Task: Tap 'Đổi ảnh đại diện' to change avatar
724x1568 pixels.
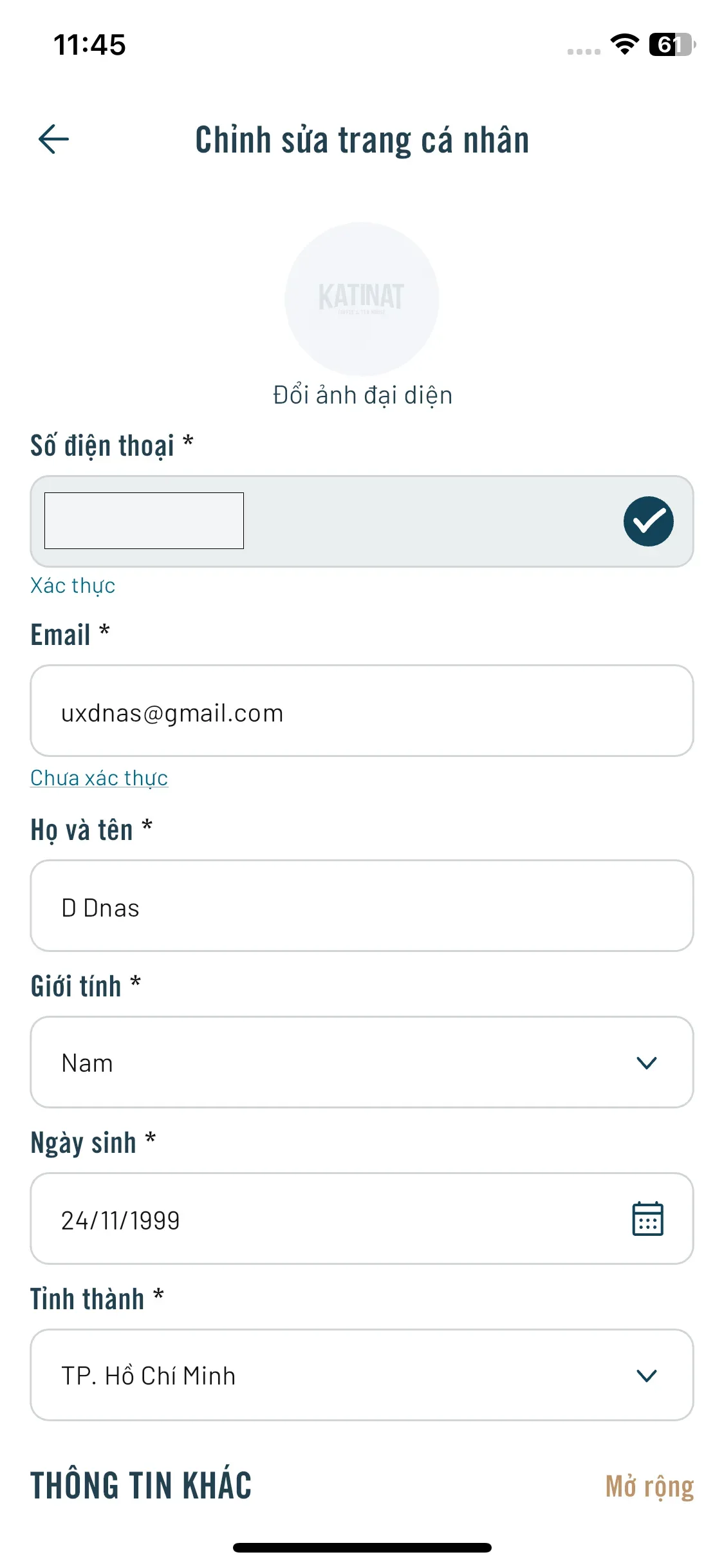Action: pyautogui.click(x=362, y=395)
